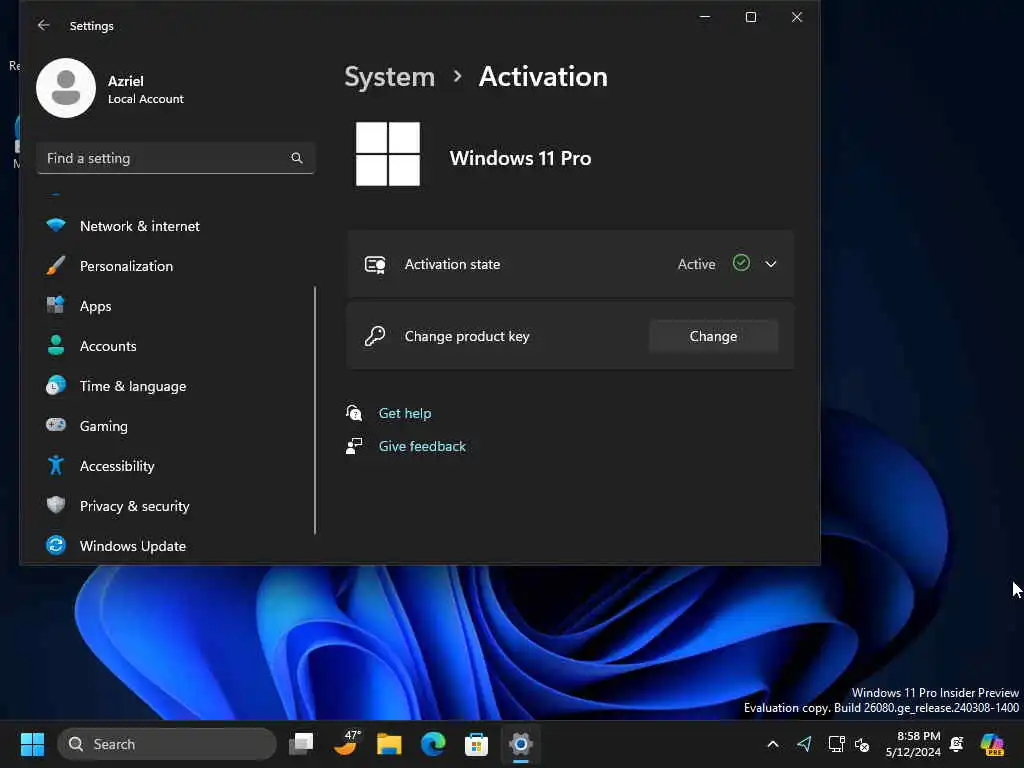Launch Microsoft Edge from the taskbar

pyautogui.click(x=433, y=744)
